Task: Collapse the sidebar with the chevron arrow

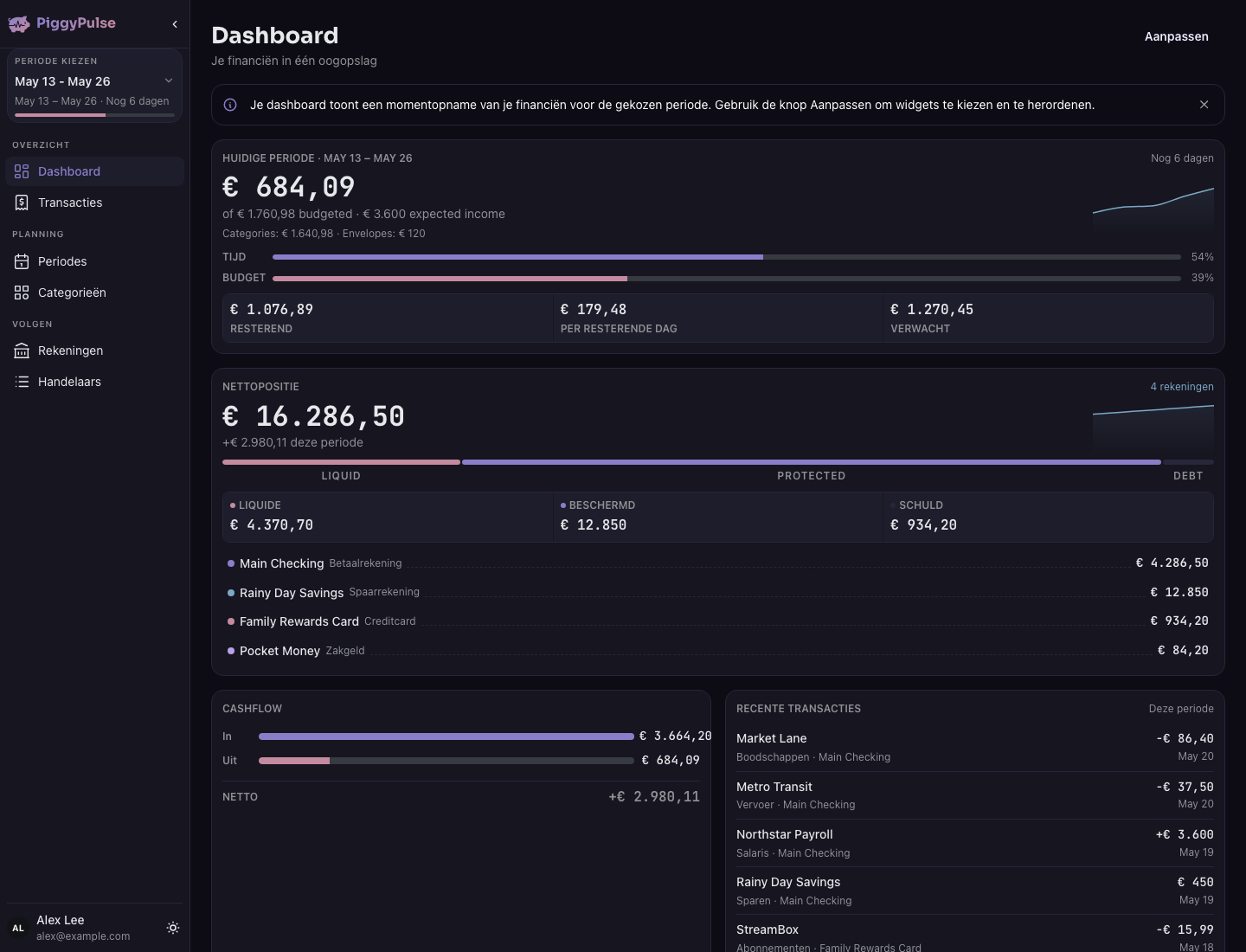Action: point(175,24)
